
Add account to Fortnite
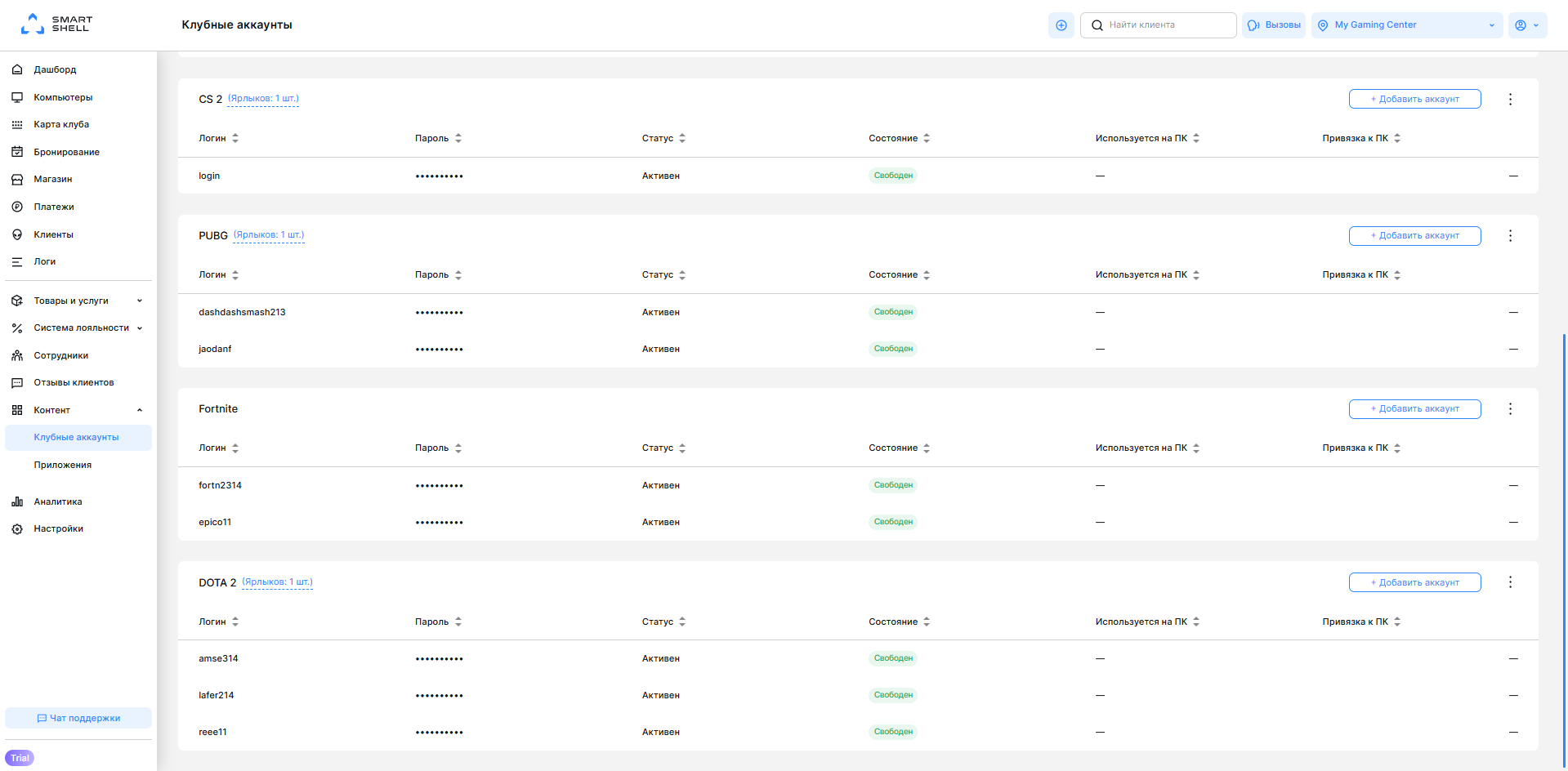point(1414,408)
